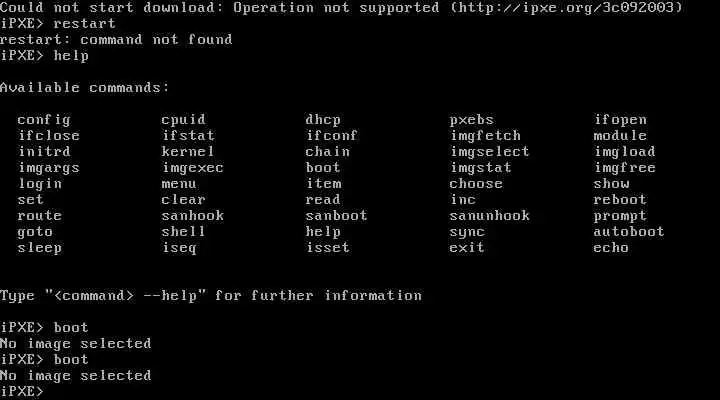Click the 'imgfetch' command in the list
Viewport: 720px width, 400px height.
pyautogui.click(x=485, y=136)
